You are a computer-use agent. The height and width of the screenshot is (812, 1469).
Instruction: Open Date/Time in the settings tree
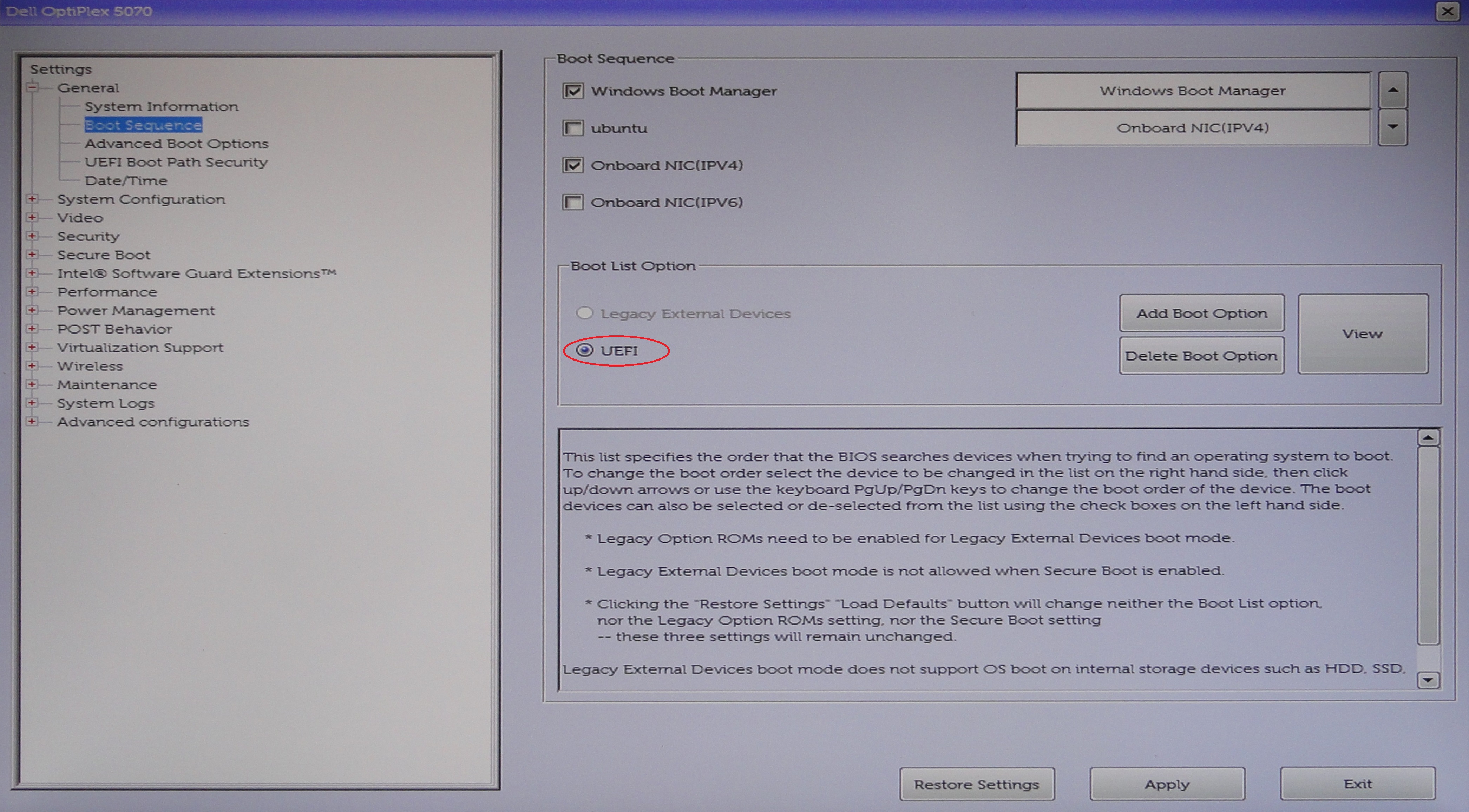click(126, 181)
